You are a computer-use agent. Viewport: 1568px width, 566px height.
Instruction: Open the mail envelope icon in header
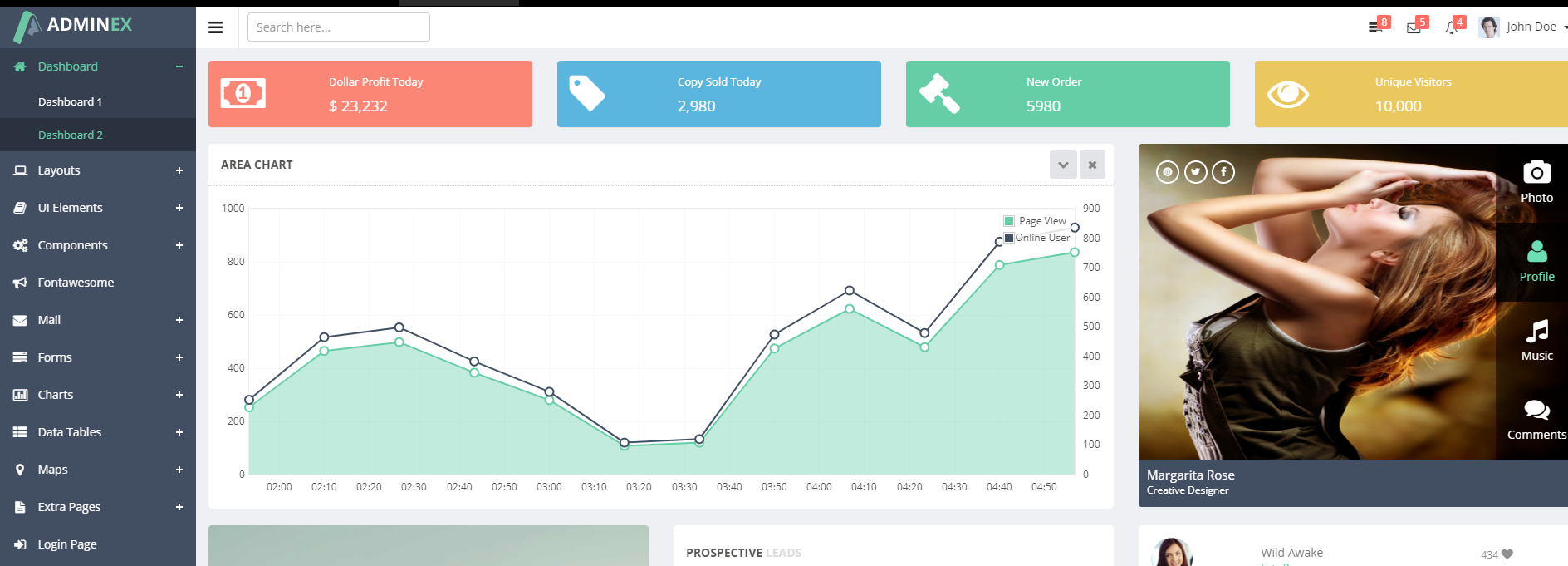click(1414, 27)
